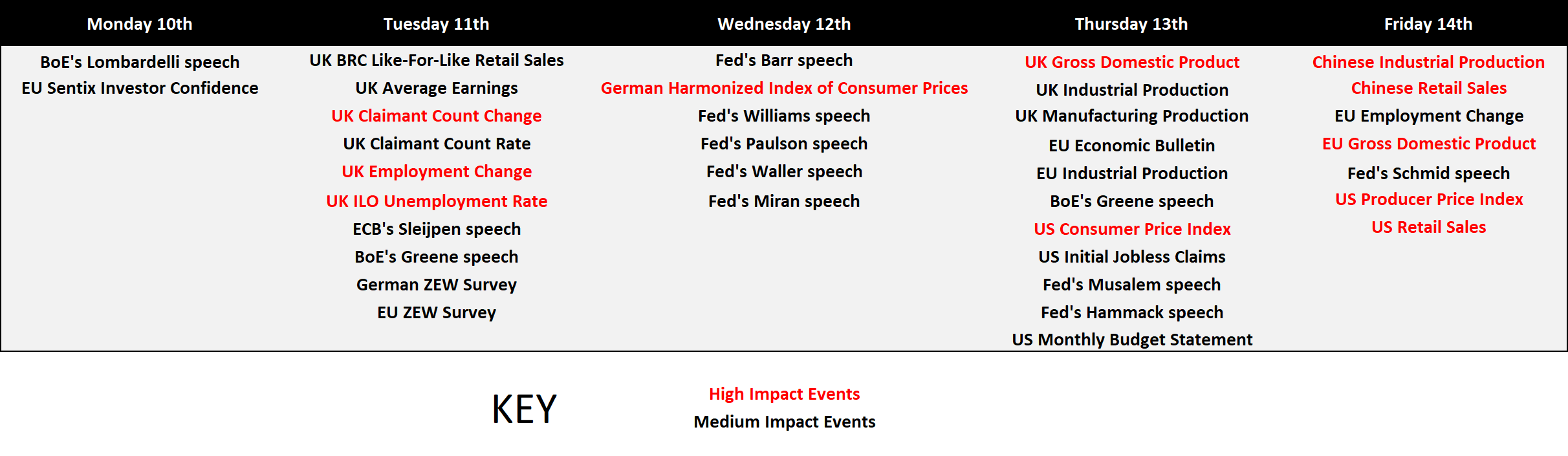This screenshot has height=456, width=1568.
Task: Select US Monthly Budget Statement entry
Action: tap(1132, 340)
